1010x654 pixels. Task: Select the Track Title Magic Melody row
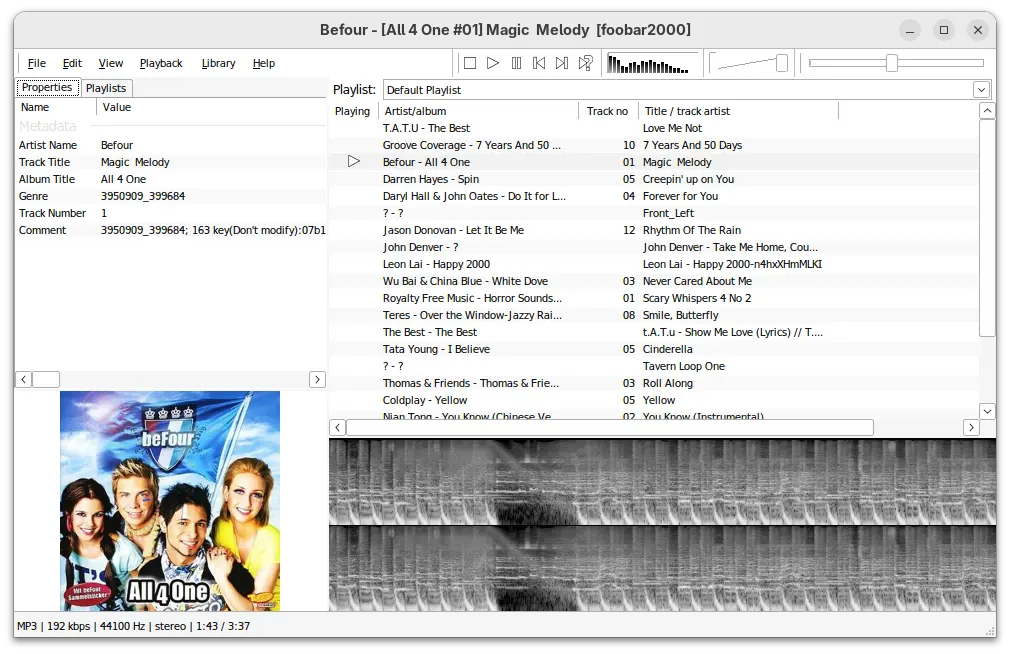tap(171, 162)
